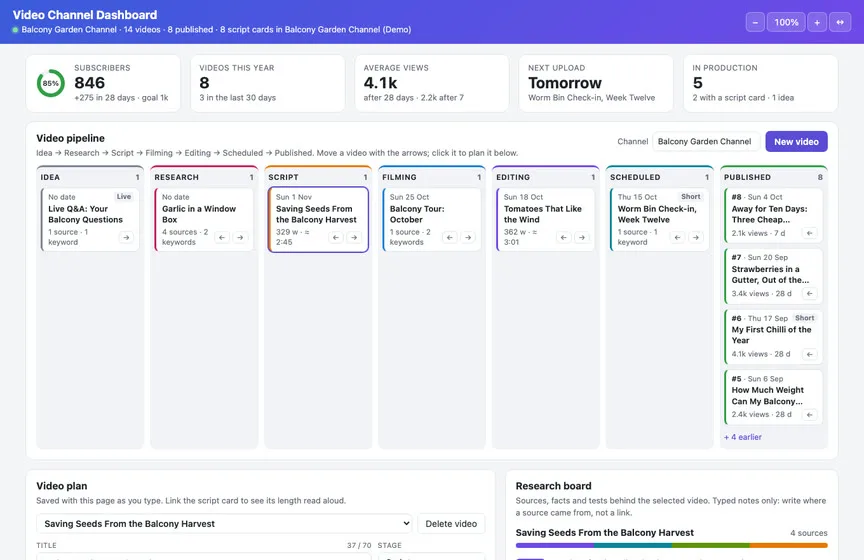Screen dimensions: 864x560
Task: Move Balcony Tour: October card forward
Action: (468, 238)
